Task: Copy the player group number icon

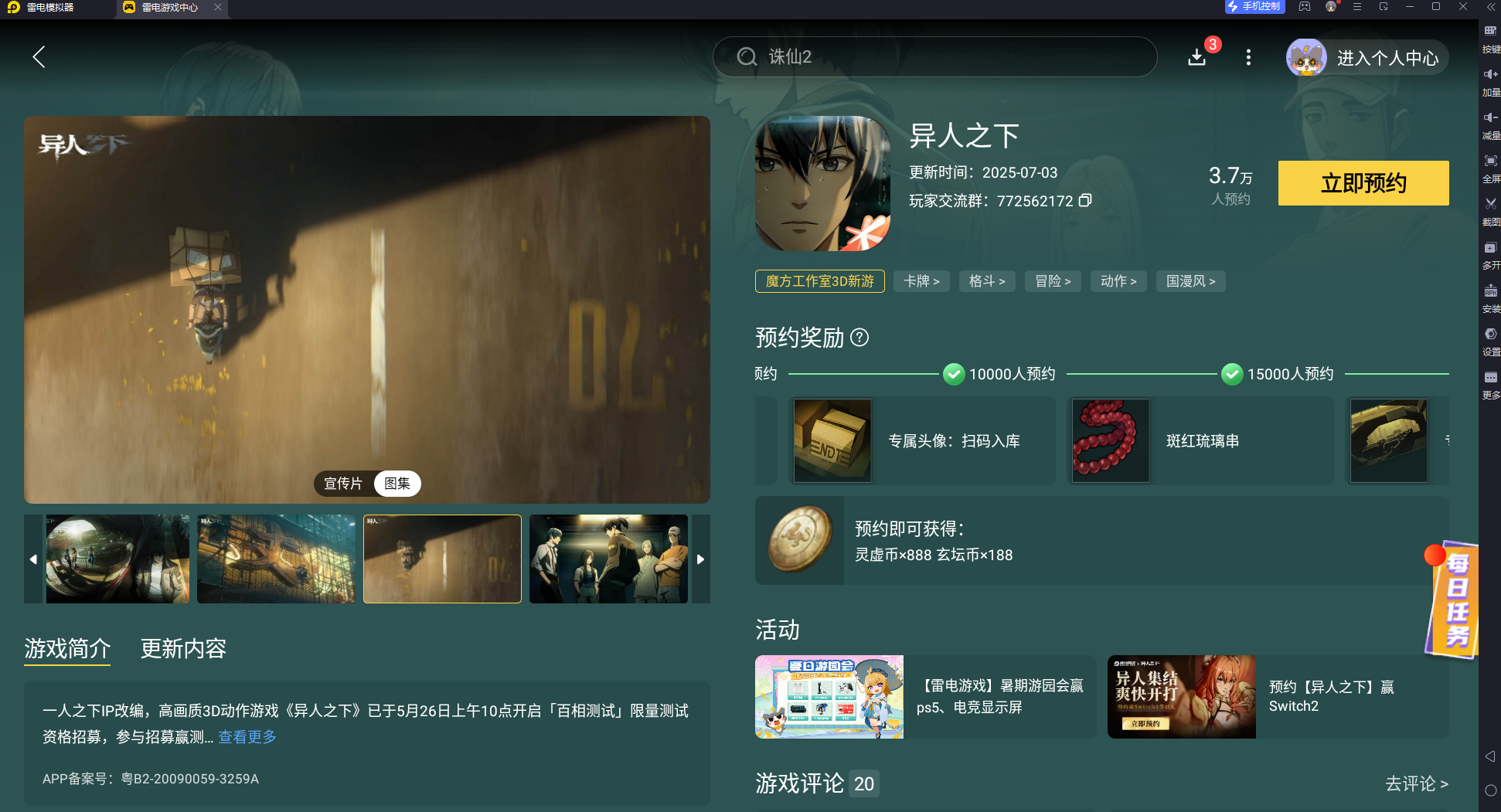Action: (1085, 200)
